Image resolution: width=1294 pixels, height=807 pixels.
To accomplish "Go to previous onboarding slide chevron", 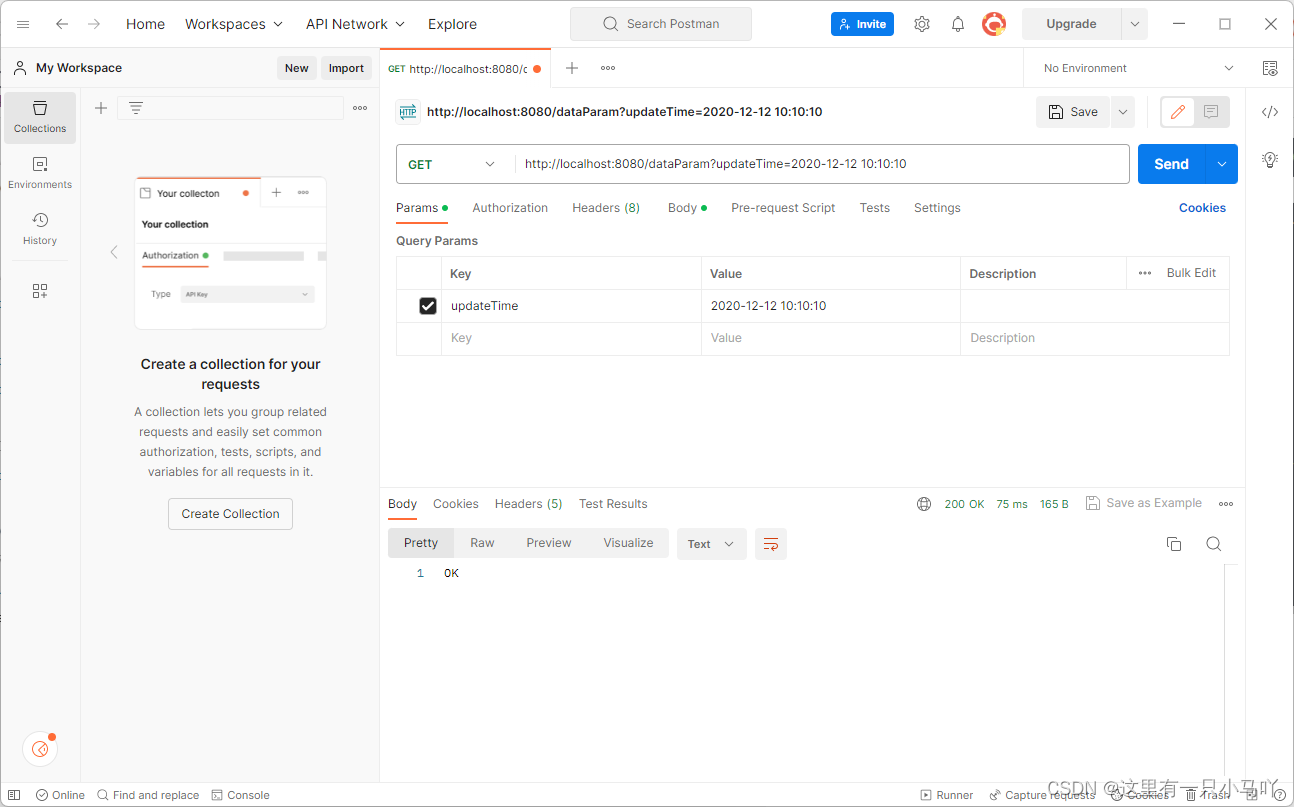I will point(114,252).
